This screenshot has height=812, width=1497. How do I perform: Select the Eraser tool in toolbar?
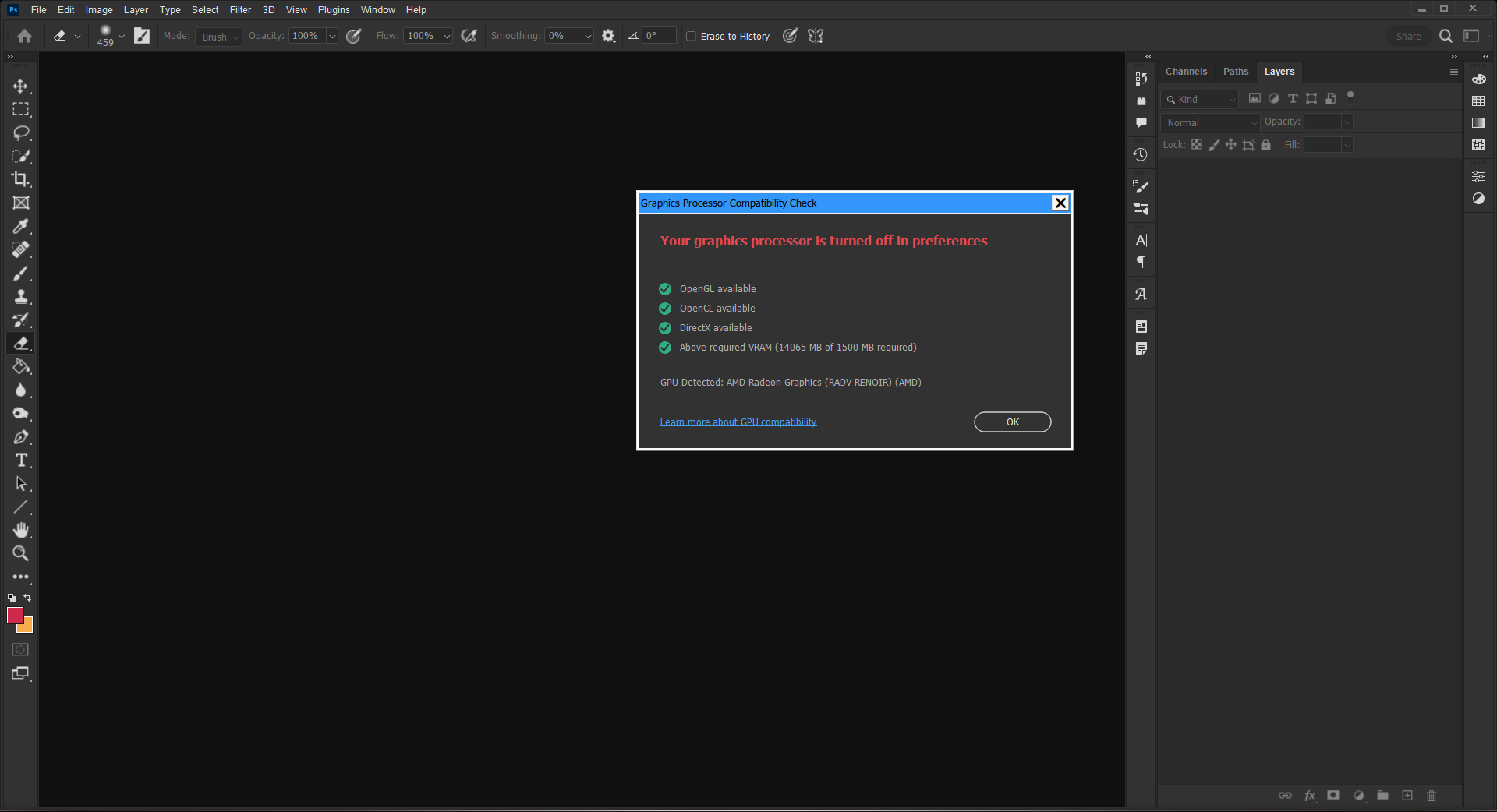click(21, 343)
